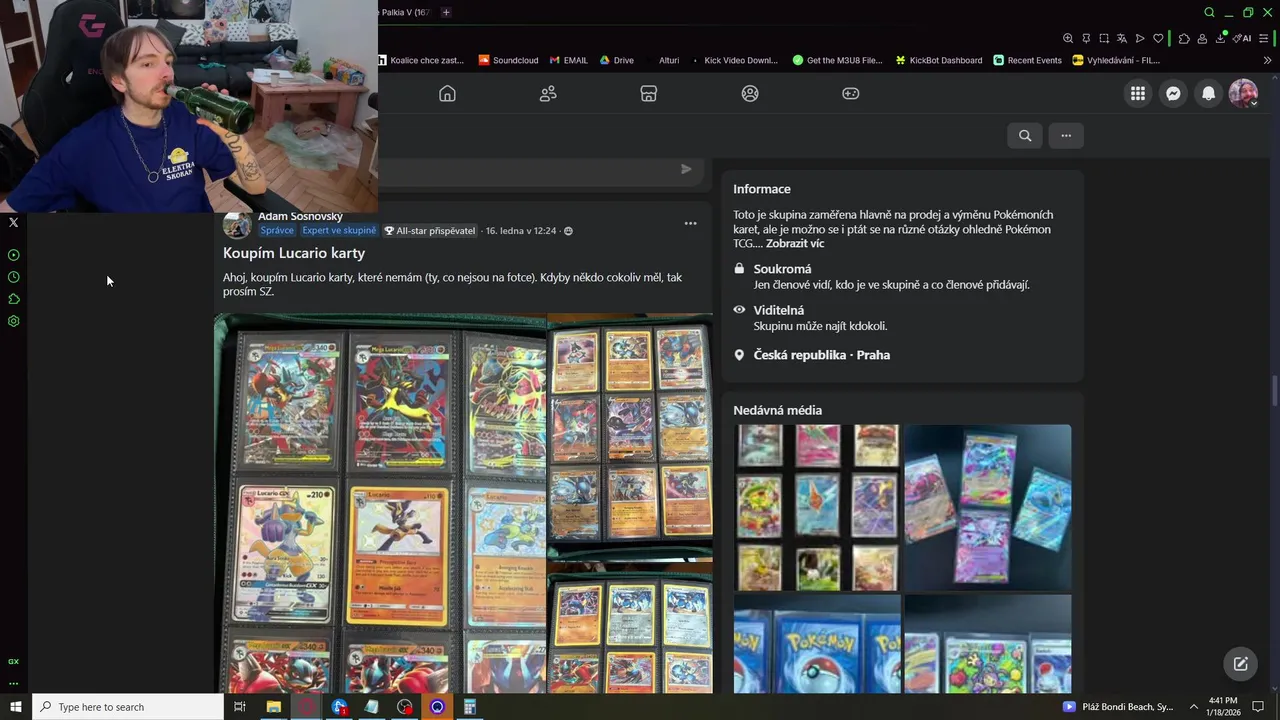Open Calculator from taskbar

coord(469,706)
